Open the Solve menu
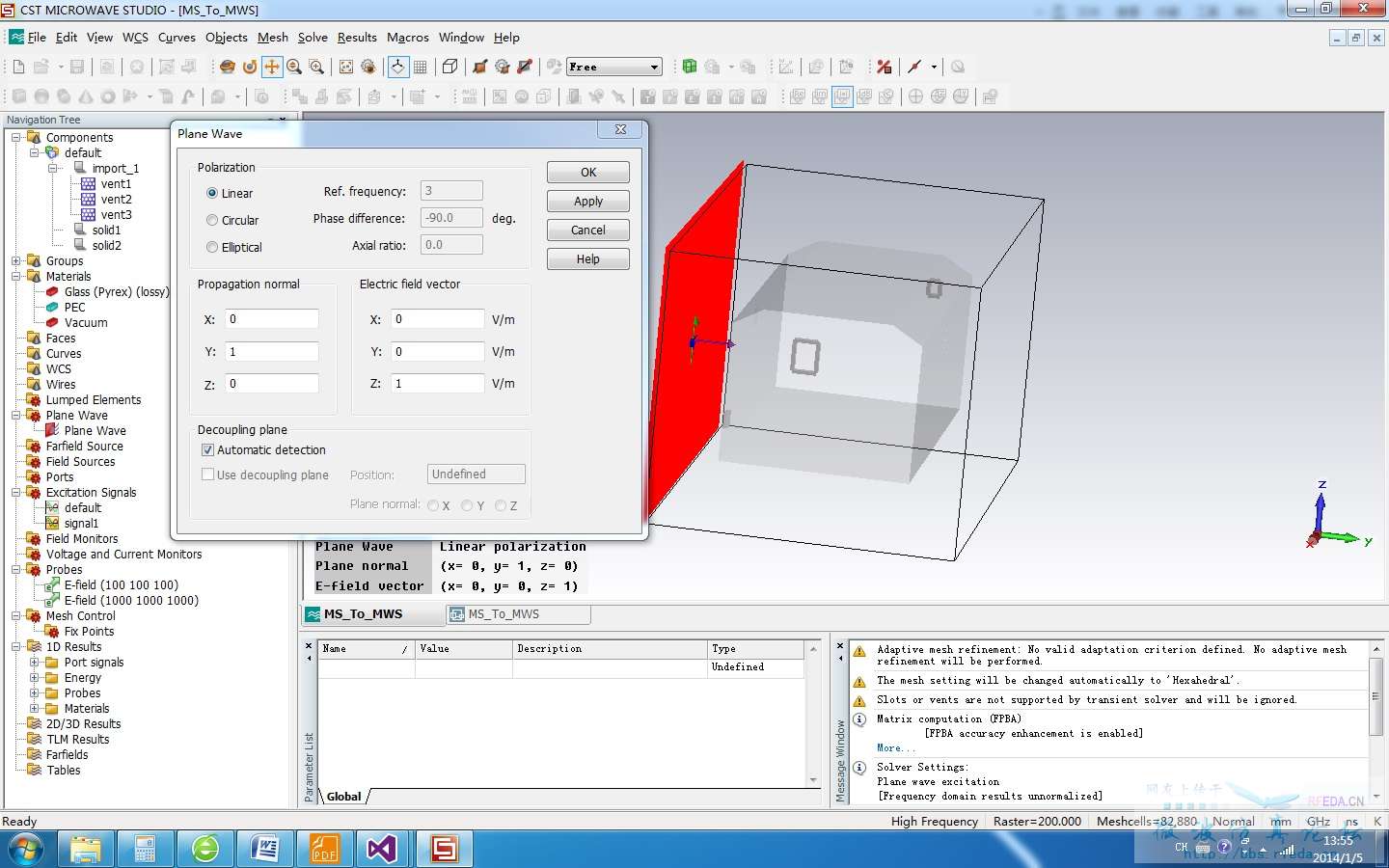Image resolution: width=1389 pixels, height=868 pixels. [313, 38]
